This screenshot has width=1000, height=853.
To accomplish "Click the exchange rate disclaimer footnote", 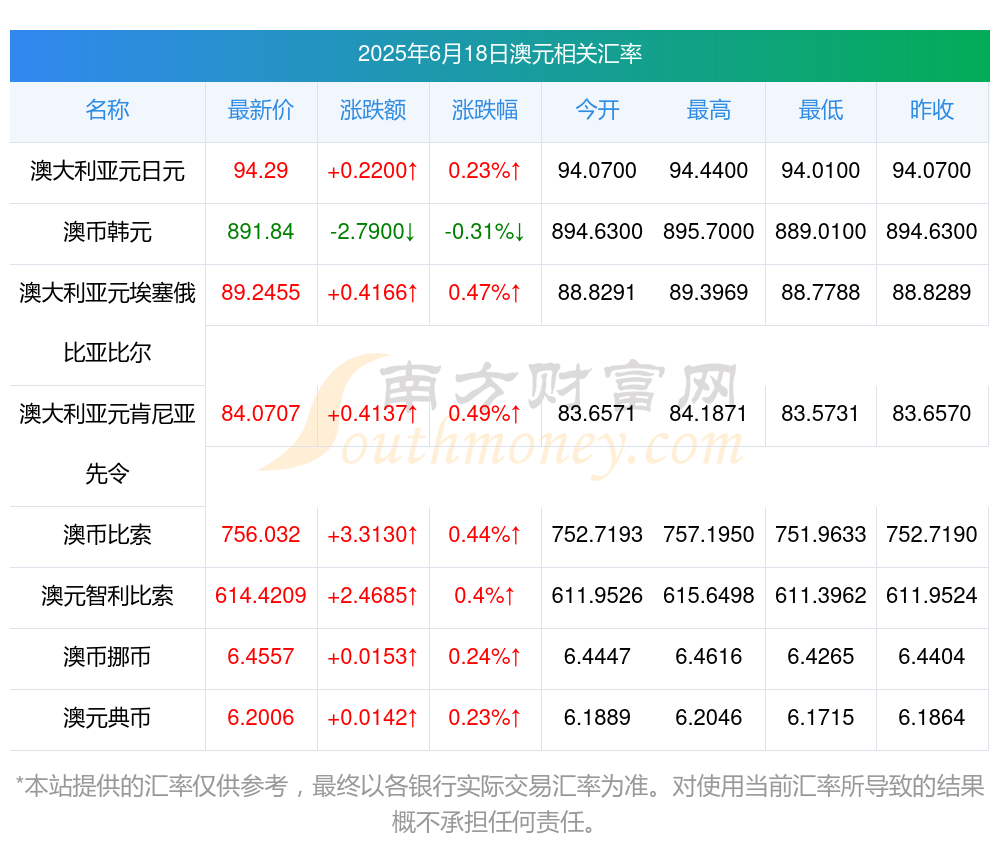I will pos(499,805).
